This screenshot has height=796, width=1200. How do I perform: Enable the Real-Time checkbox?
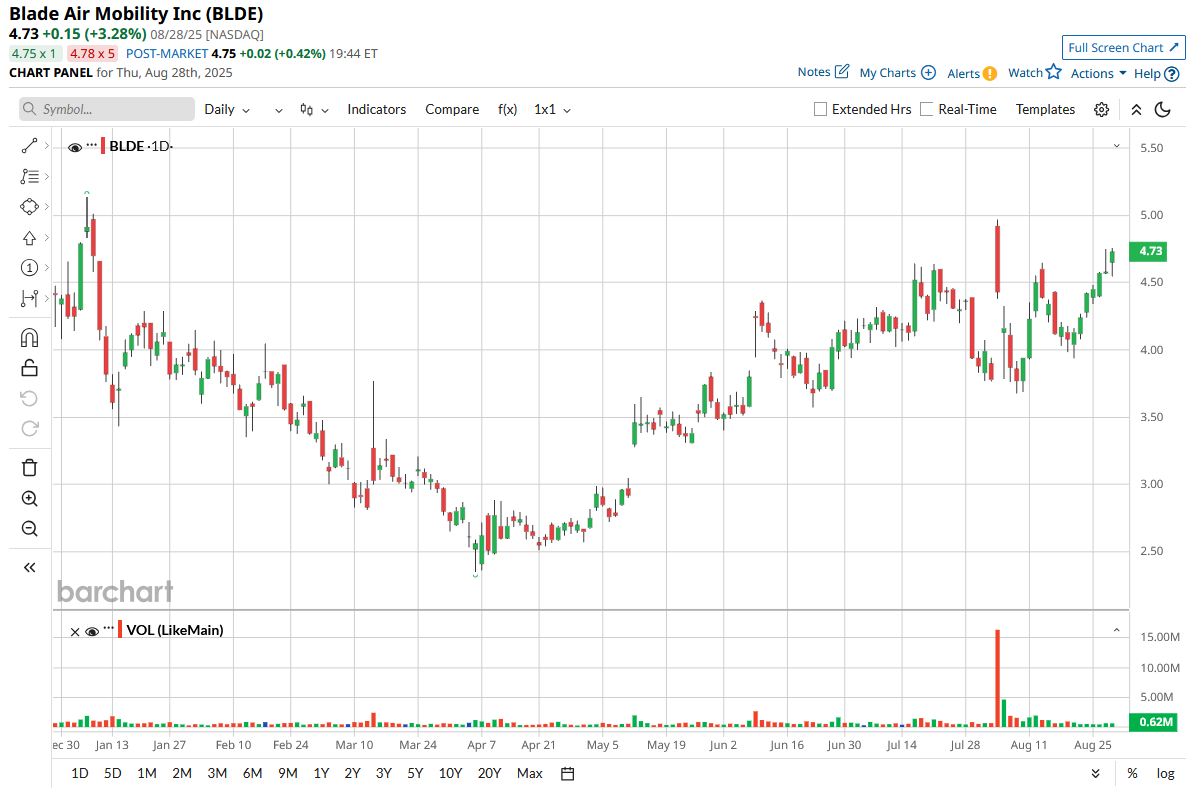[x=927, y=109]
